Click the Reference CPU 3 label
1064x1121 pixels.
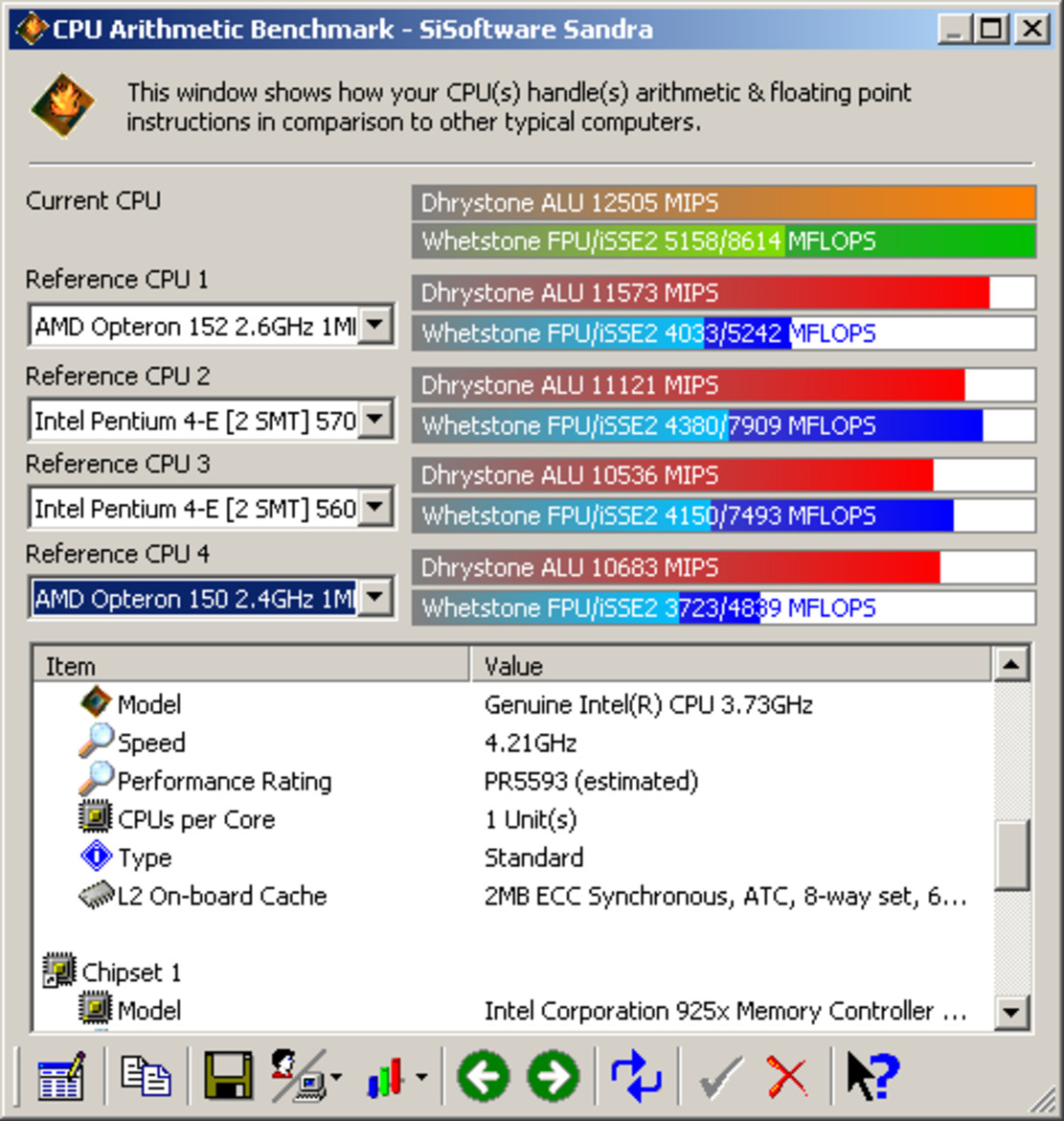pyautogui.click(x=117, y=464)
